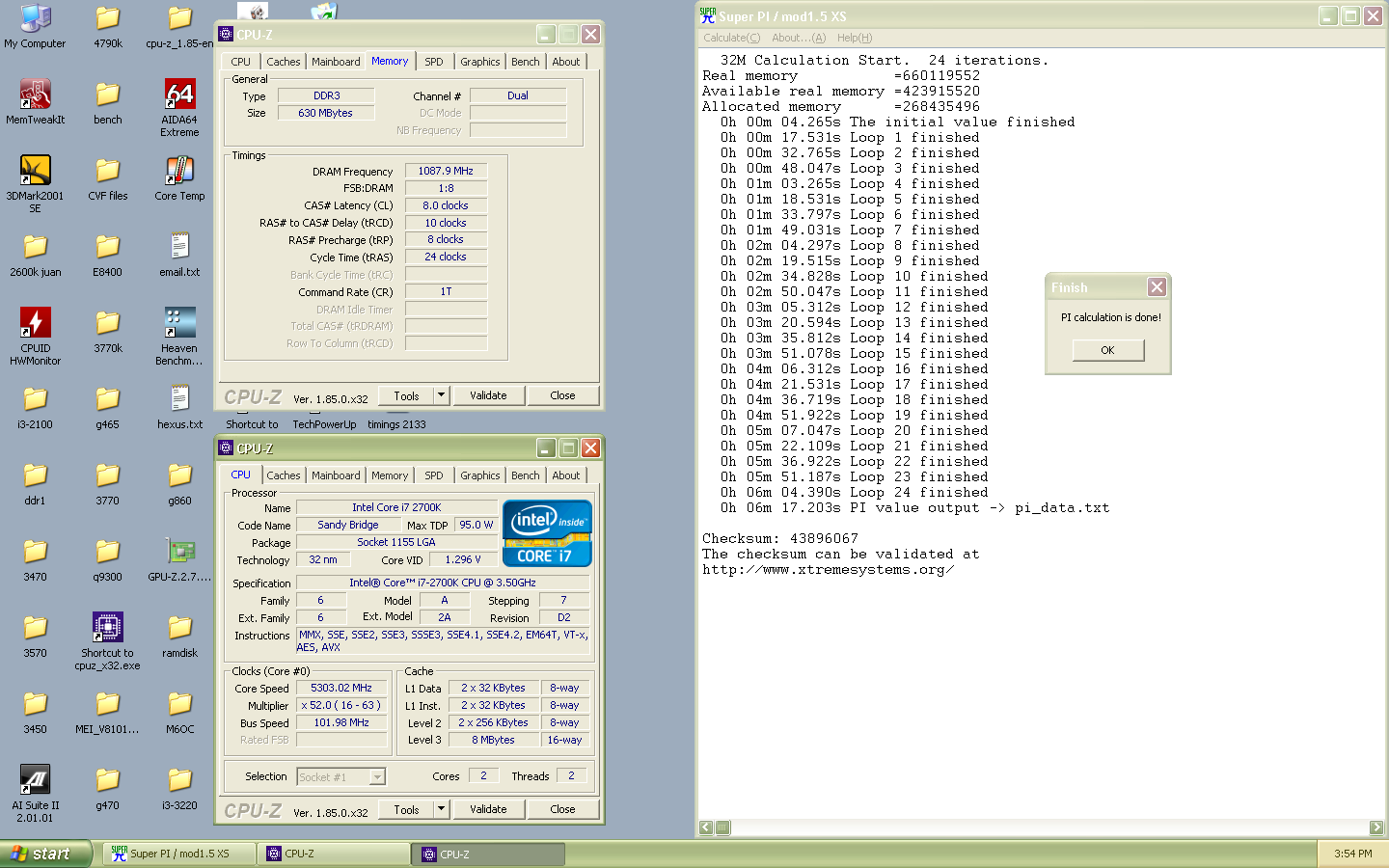Click the DDR3 memory type field
The width and height of the screenshot is (1389, 868).
[x=326, y=95]
